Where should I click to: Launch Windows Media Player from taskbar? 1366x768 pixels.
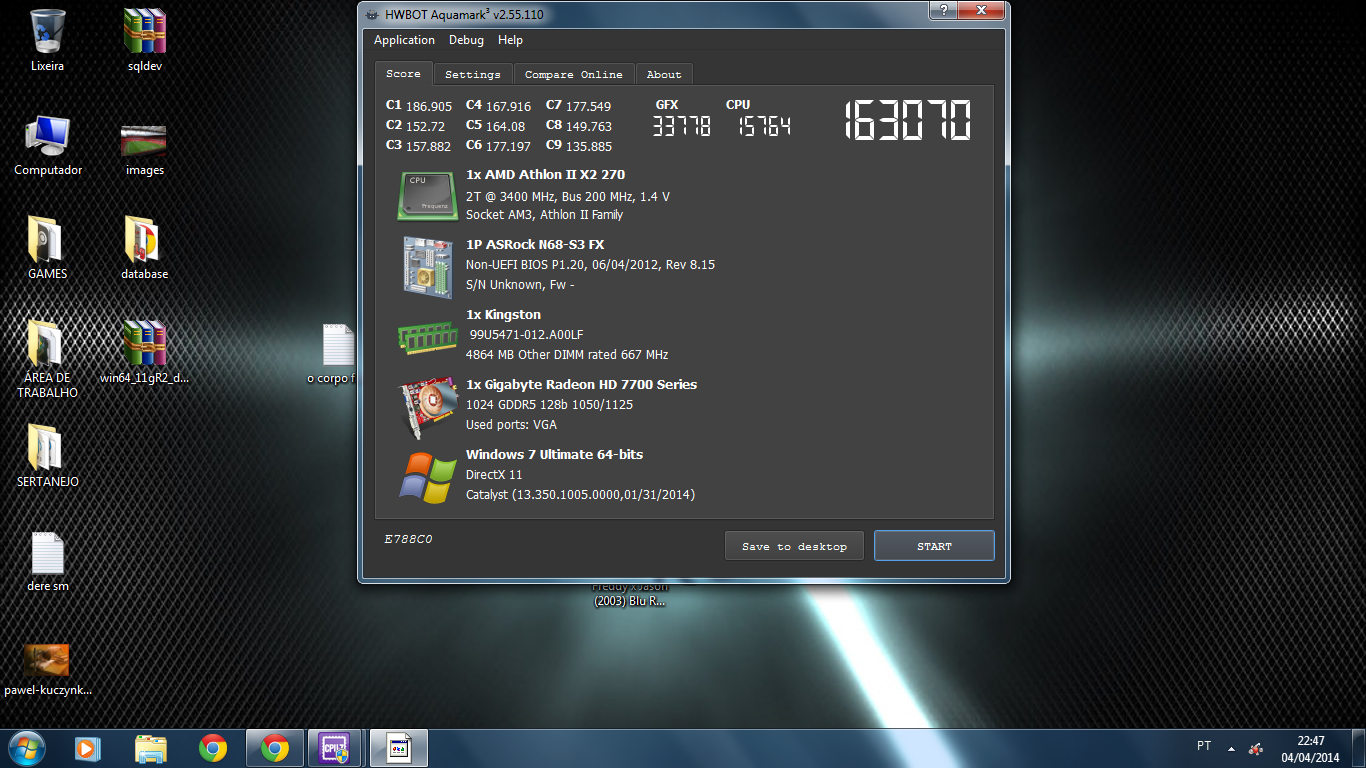(88, 748)
